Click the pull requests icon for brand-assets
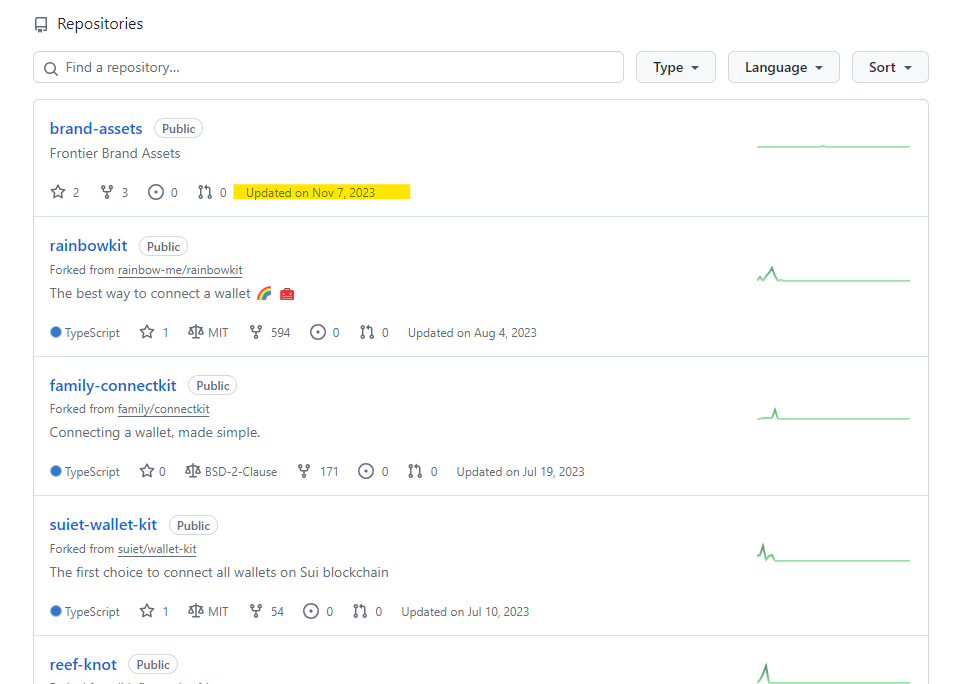This screenshot has height=684, width=958. [x=205, y=192]
